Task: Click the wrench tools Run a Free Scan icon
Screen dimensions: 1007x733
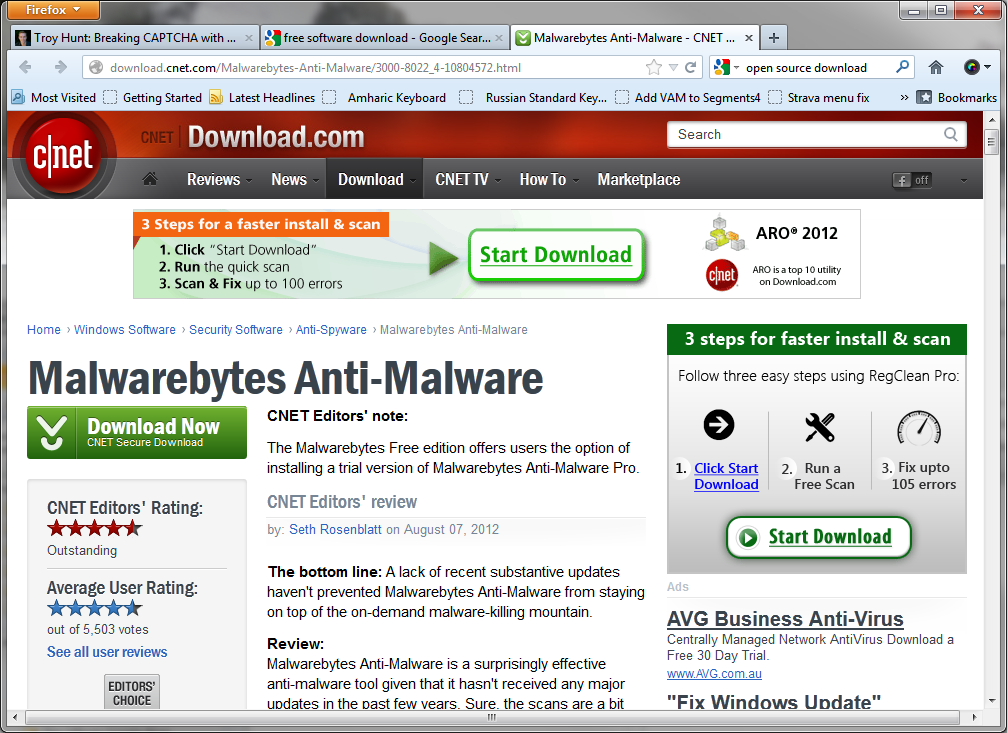Action: point(819,427)
